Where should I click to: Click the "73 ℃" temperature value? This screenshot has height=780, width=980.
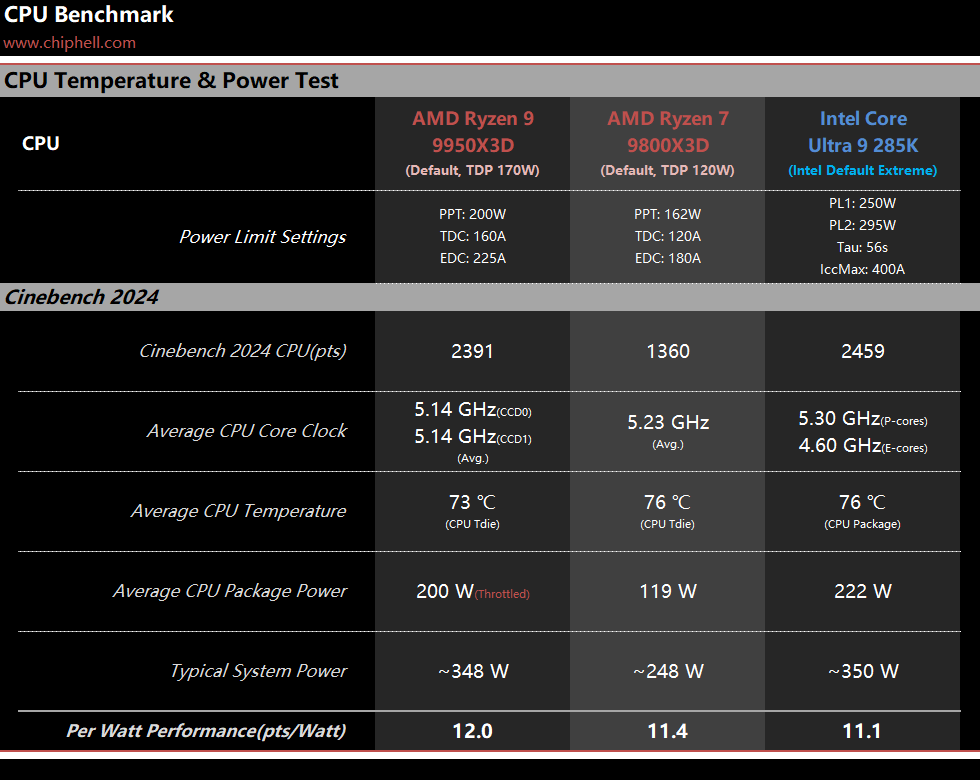[472, 502]
